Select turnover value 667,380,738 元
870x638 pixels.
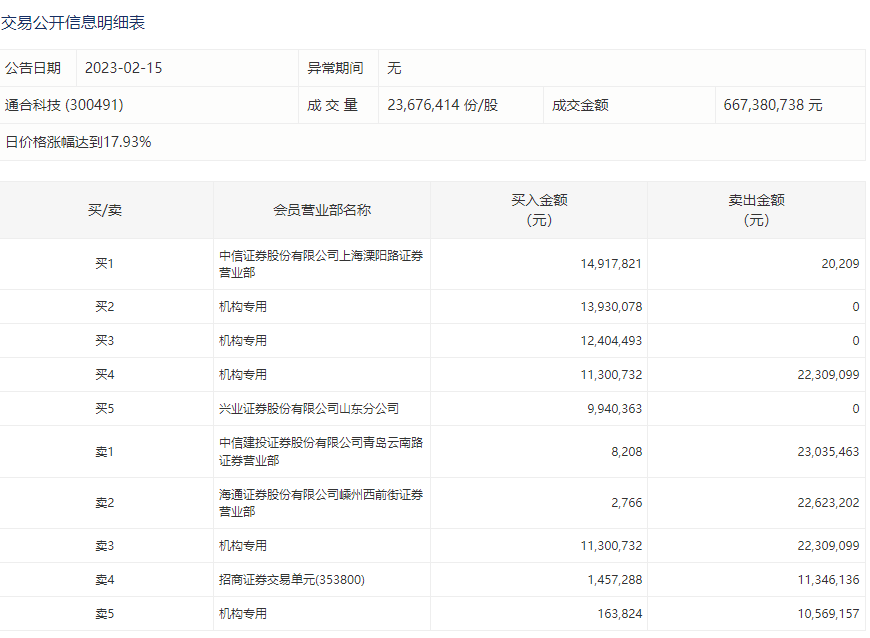pyautogui.click(x=772, y=105)
